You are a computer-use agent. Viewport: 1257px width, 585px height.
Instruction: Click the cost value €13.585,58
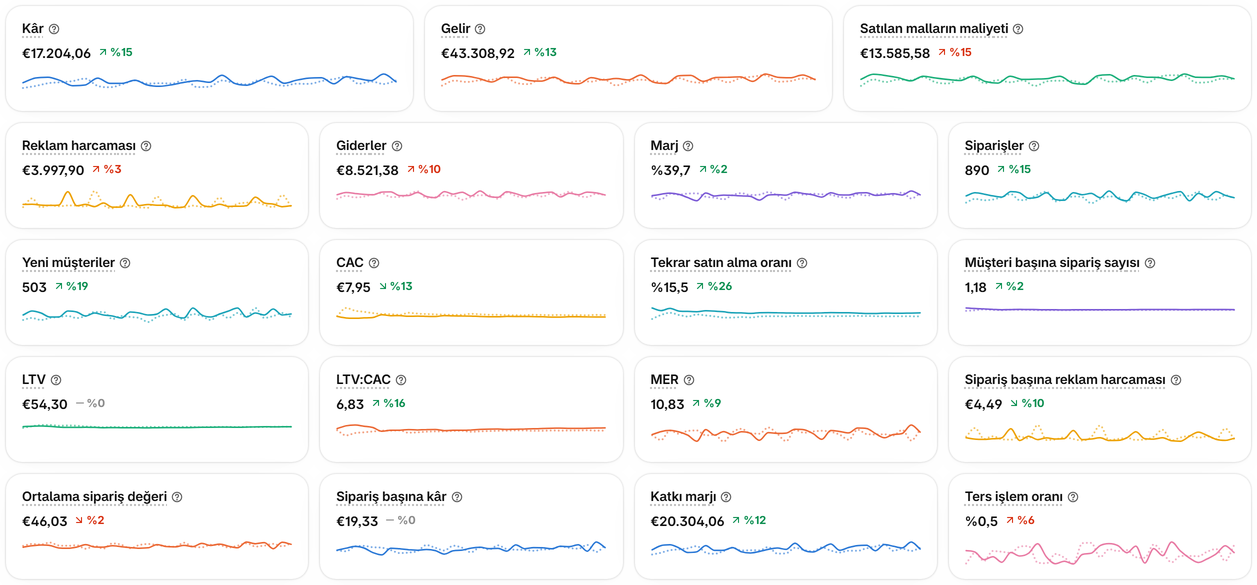895,53
